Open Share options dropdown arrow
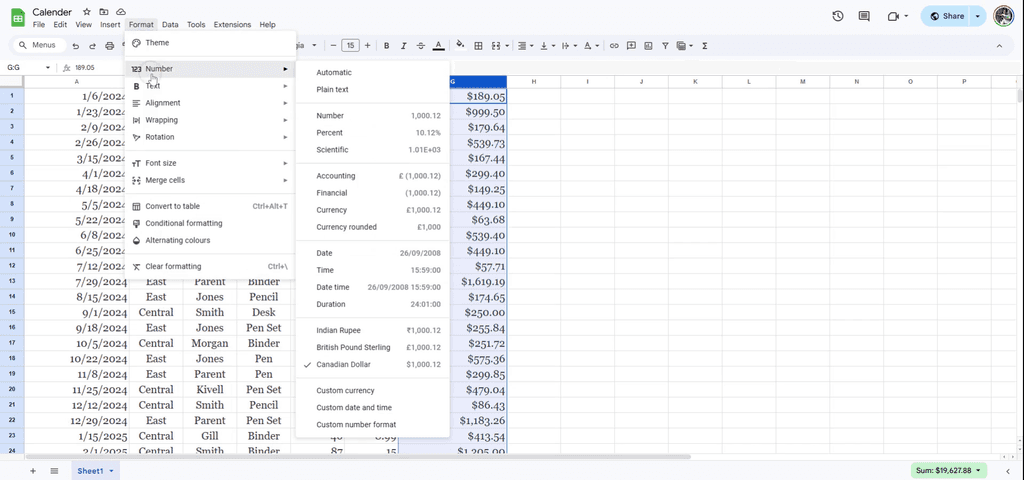 978,16
